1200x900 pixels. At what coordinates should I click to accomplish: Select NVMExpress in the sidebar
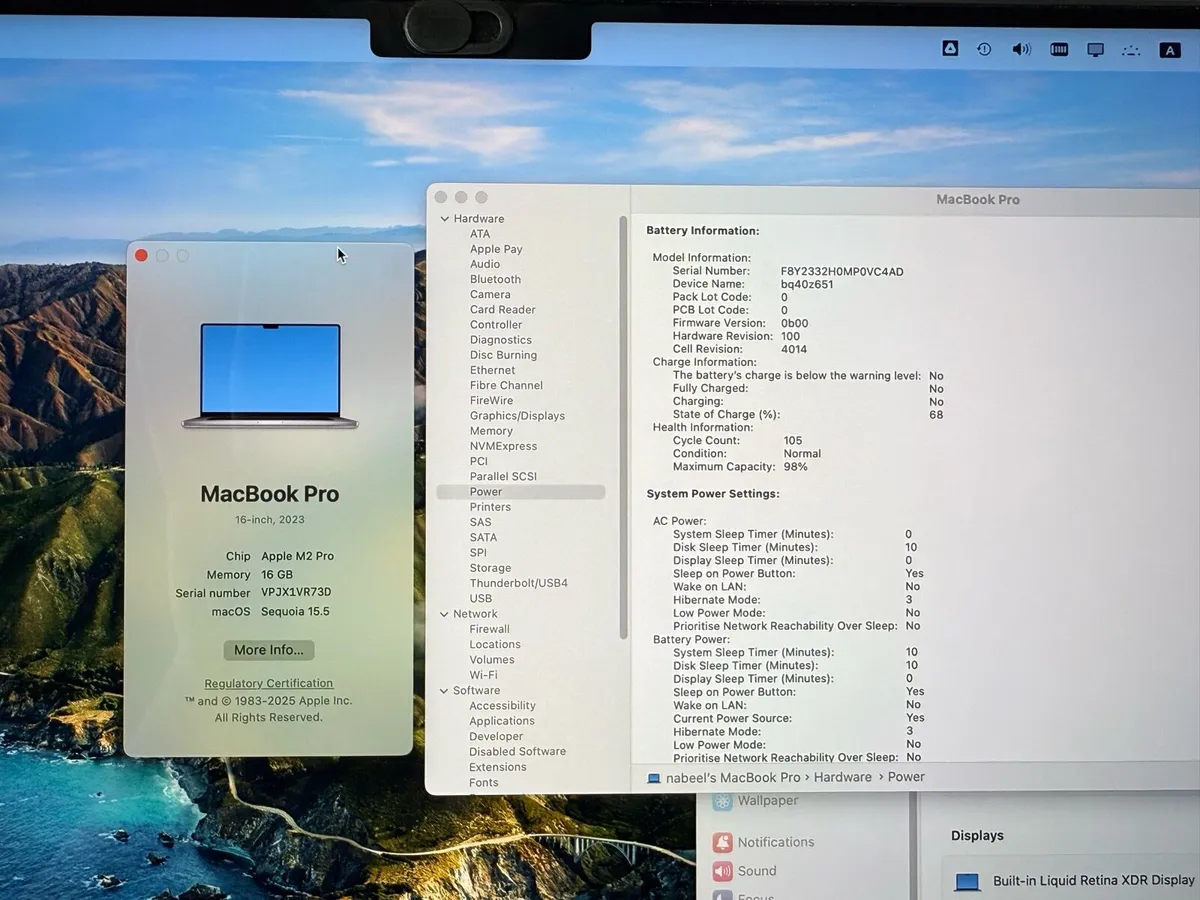coord(503,446)
